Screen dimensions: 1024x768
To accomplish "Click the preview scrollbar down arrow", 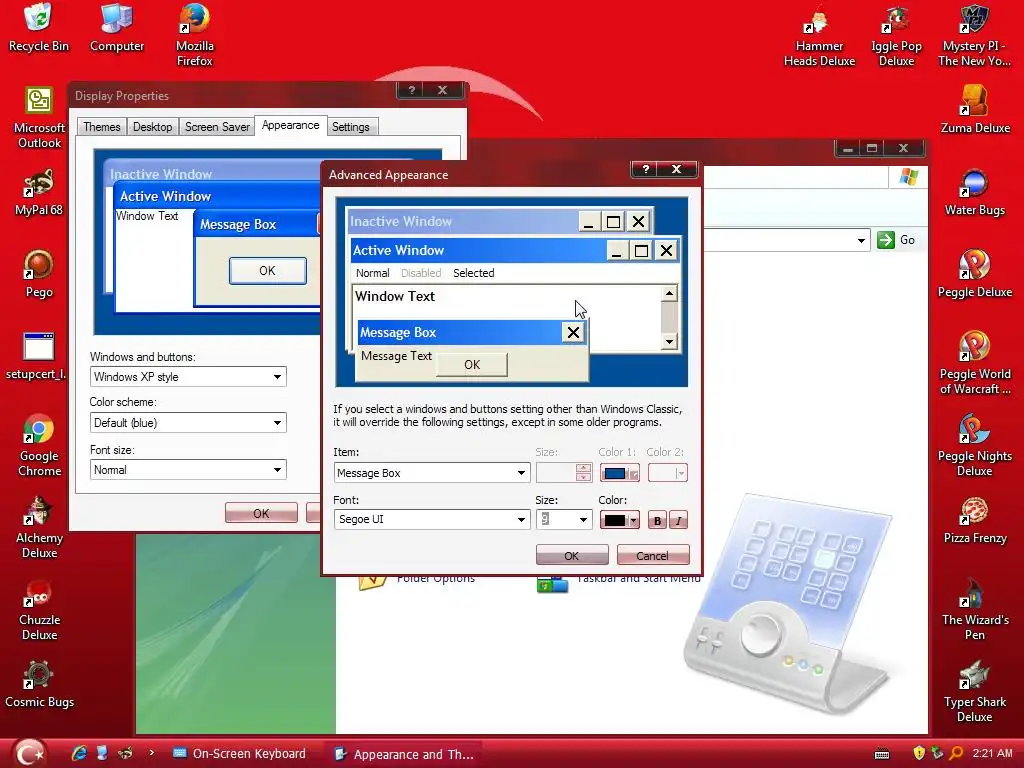I will click(669, 342).
